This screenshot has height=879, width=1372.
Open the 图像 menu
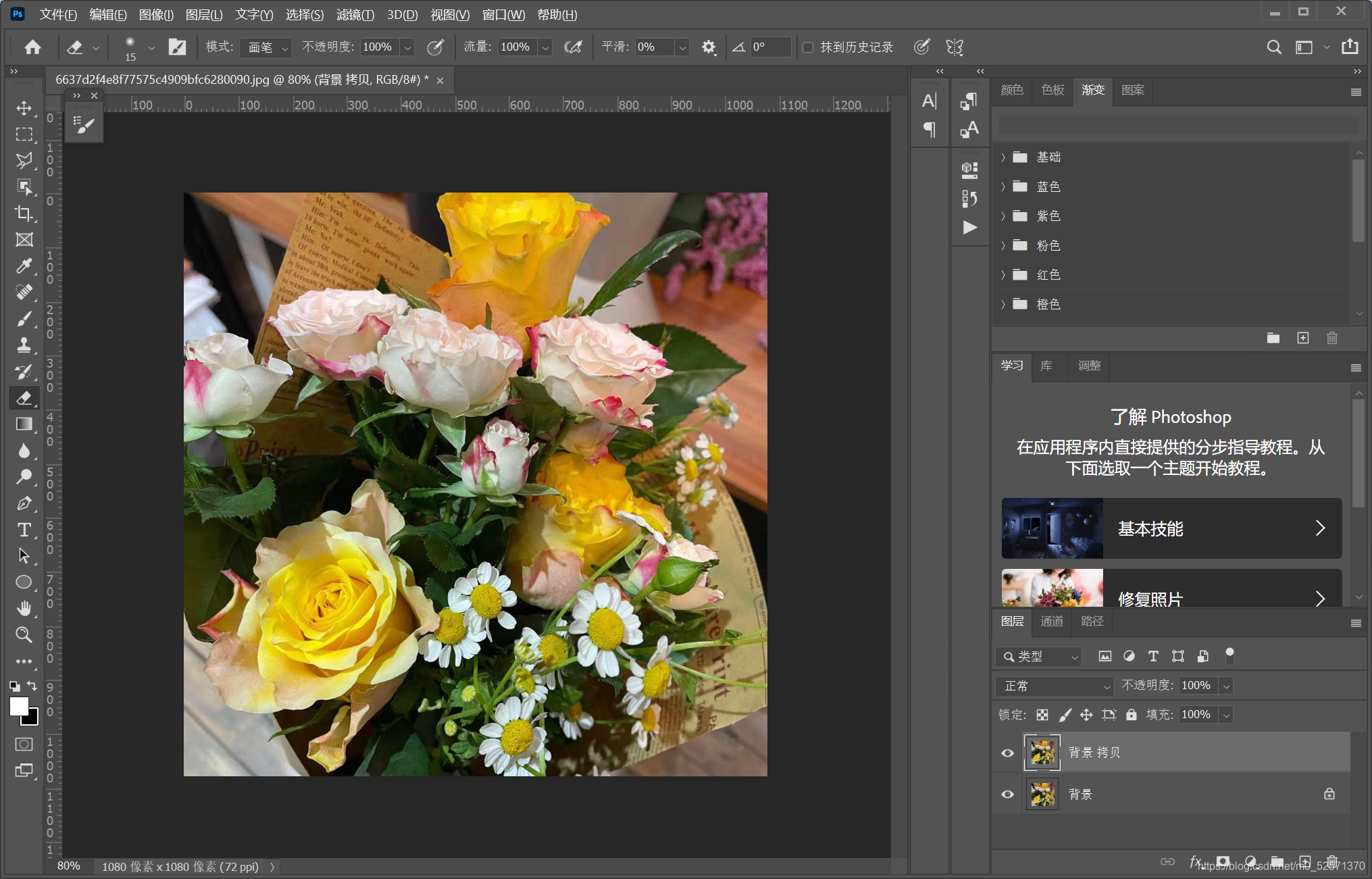pyautogui.click(x=156, y=14)
